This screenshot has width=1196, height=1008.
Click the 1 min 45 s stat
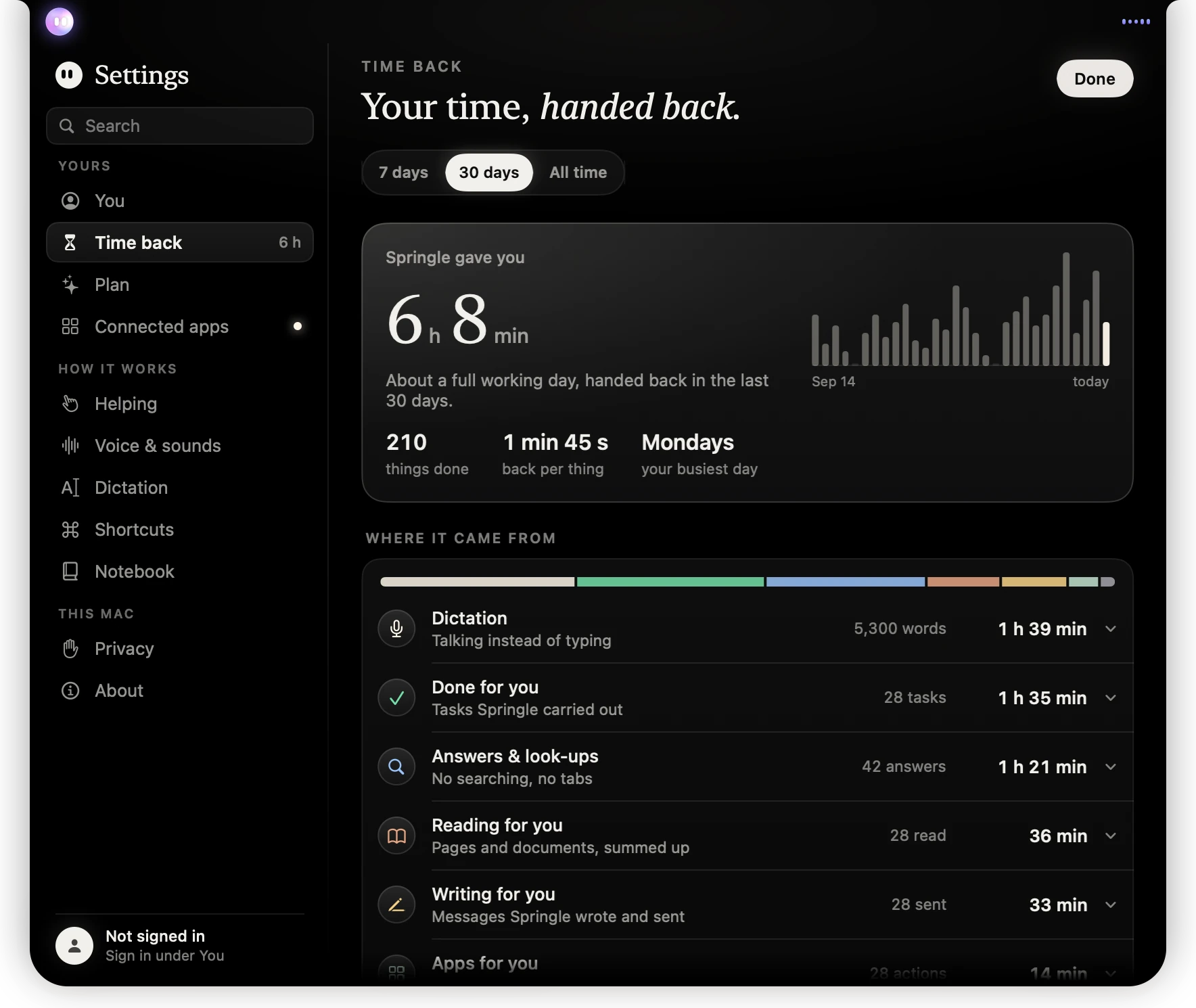coord(555,455)
